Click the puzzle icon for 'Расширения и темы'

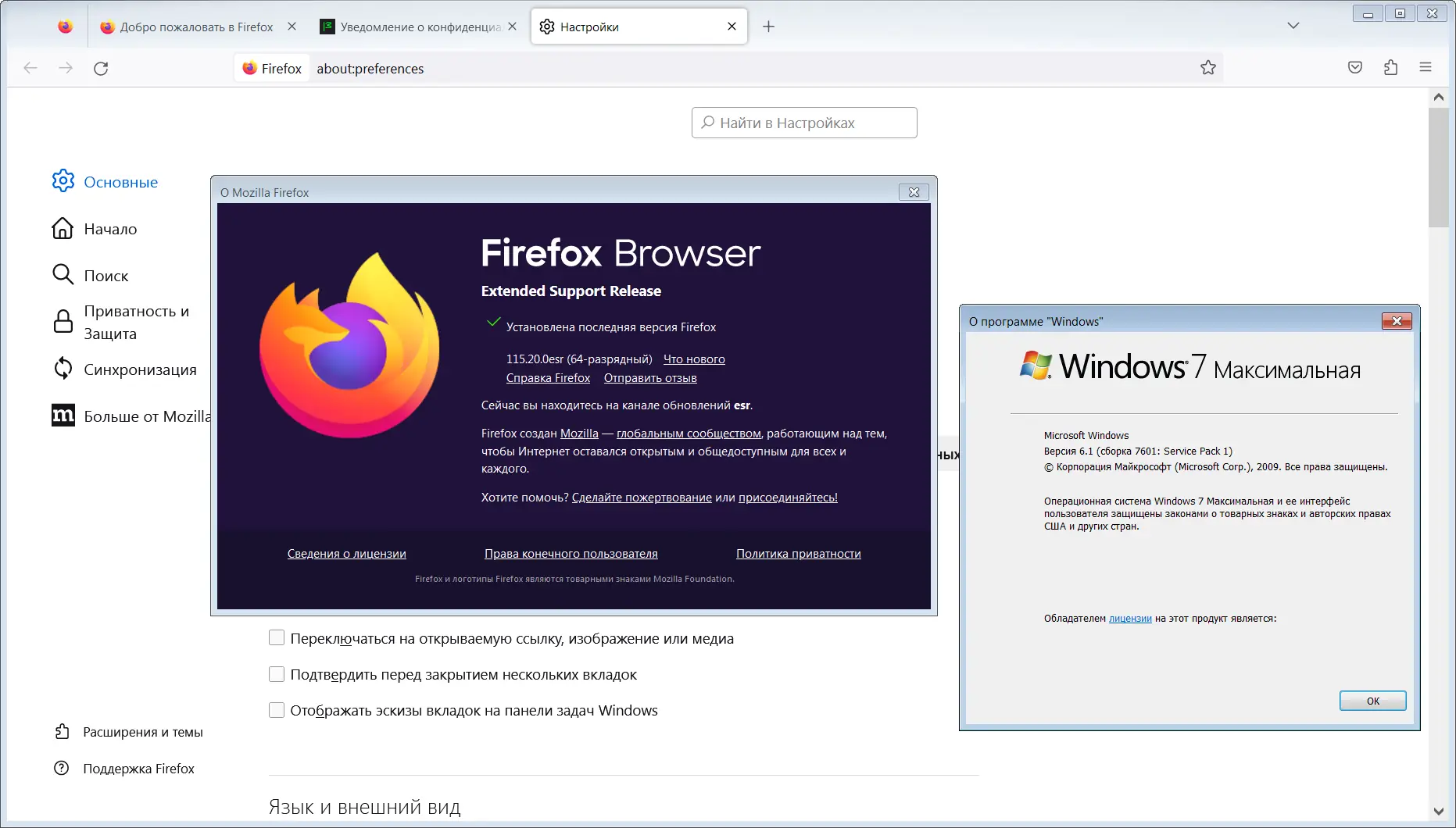(62, 732)
